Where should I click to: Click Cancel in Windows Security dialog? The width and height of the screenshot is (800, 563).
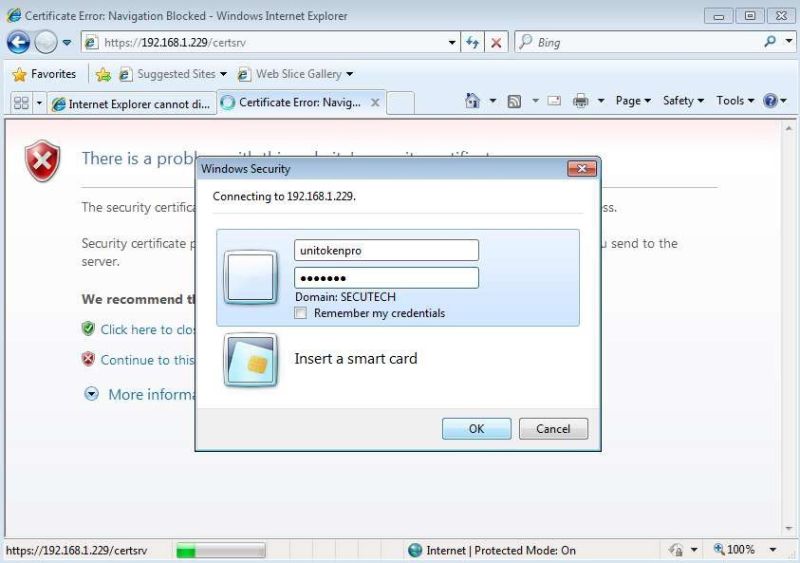[553, 429]
